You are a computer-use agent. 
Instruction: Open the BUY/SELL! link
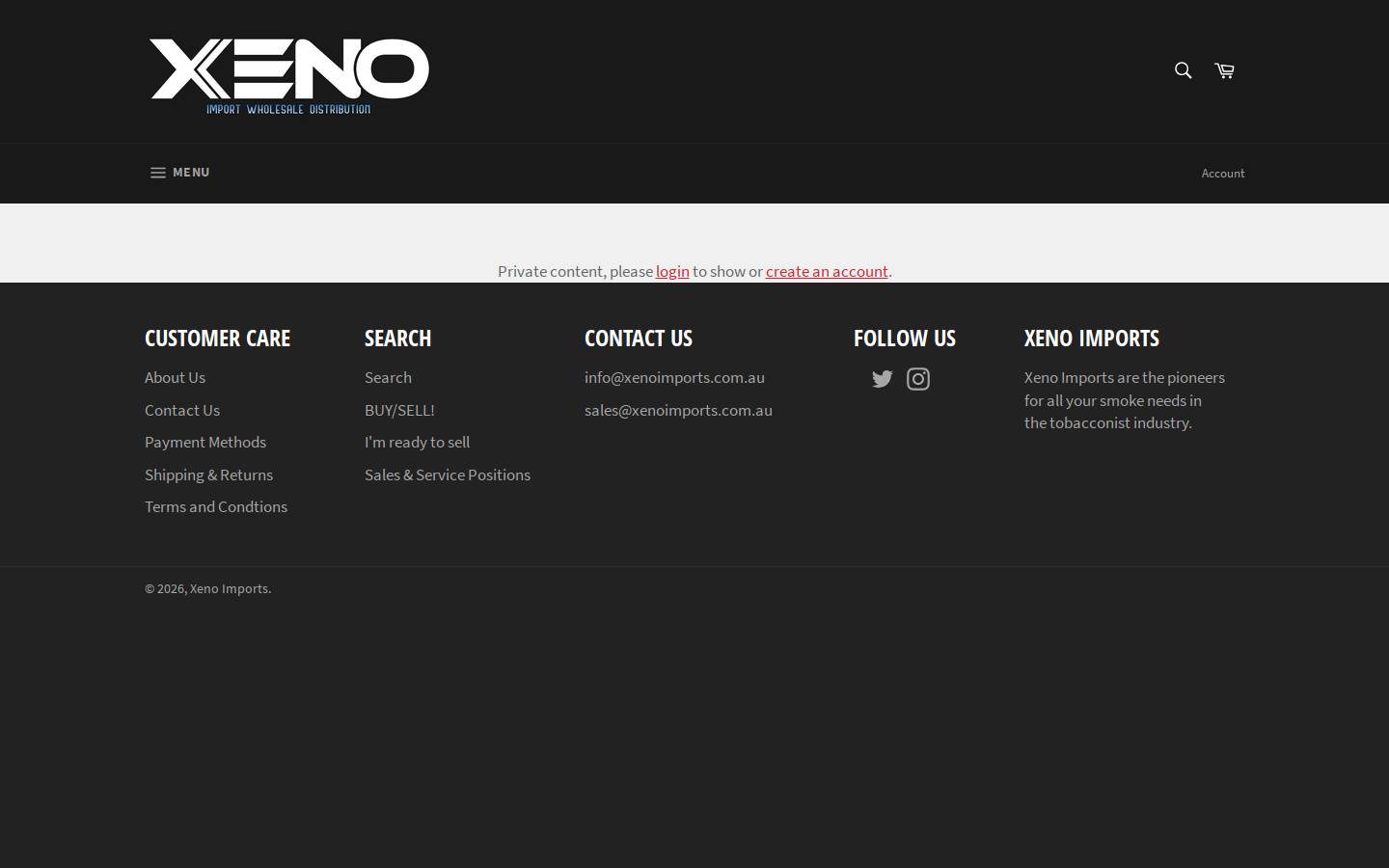click(399, 410)
